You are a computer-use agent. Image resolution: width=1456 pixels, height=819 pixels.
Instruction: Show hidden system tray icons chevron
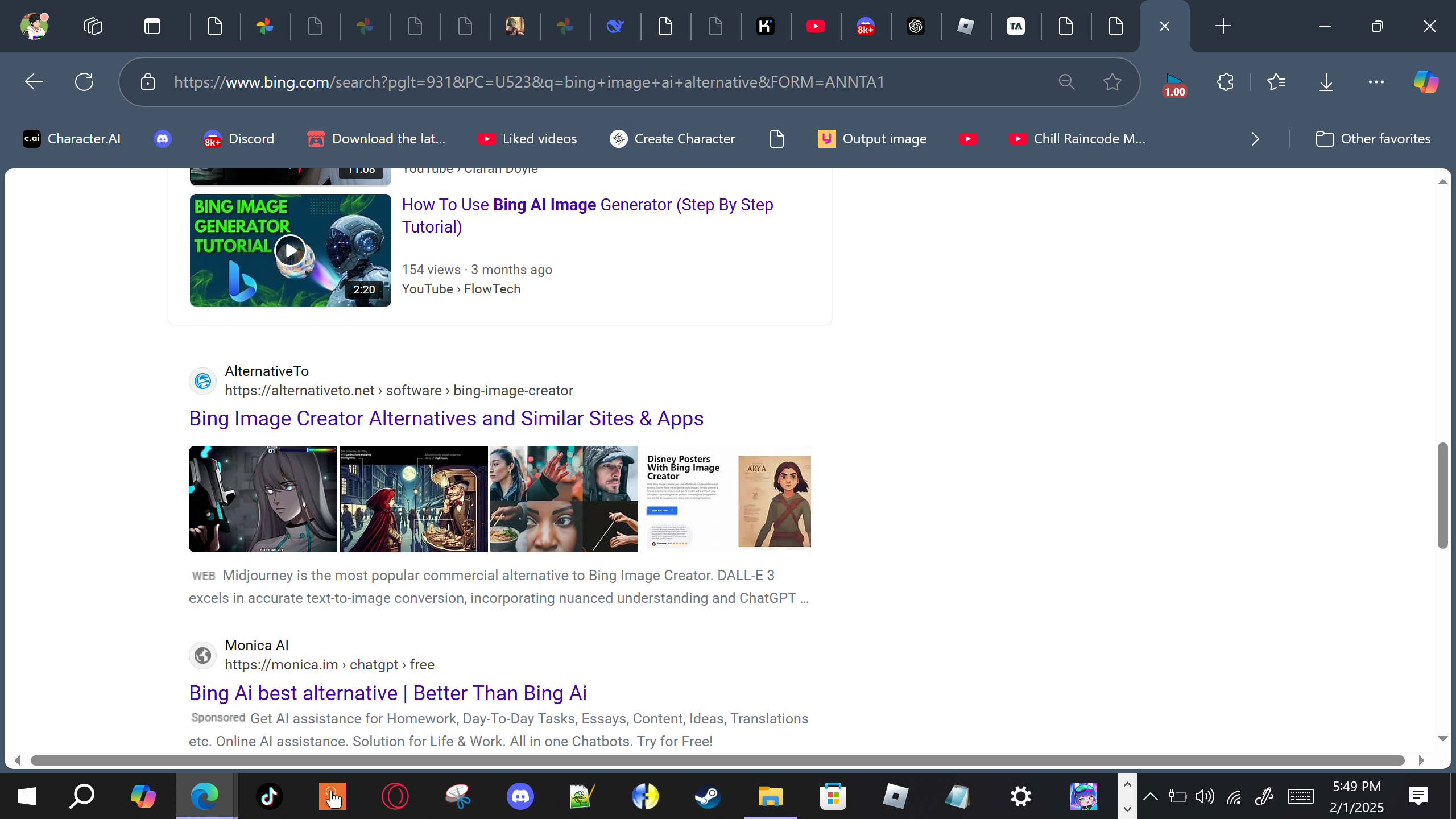click(1150, 796)
